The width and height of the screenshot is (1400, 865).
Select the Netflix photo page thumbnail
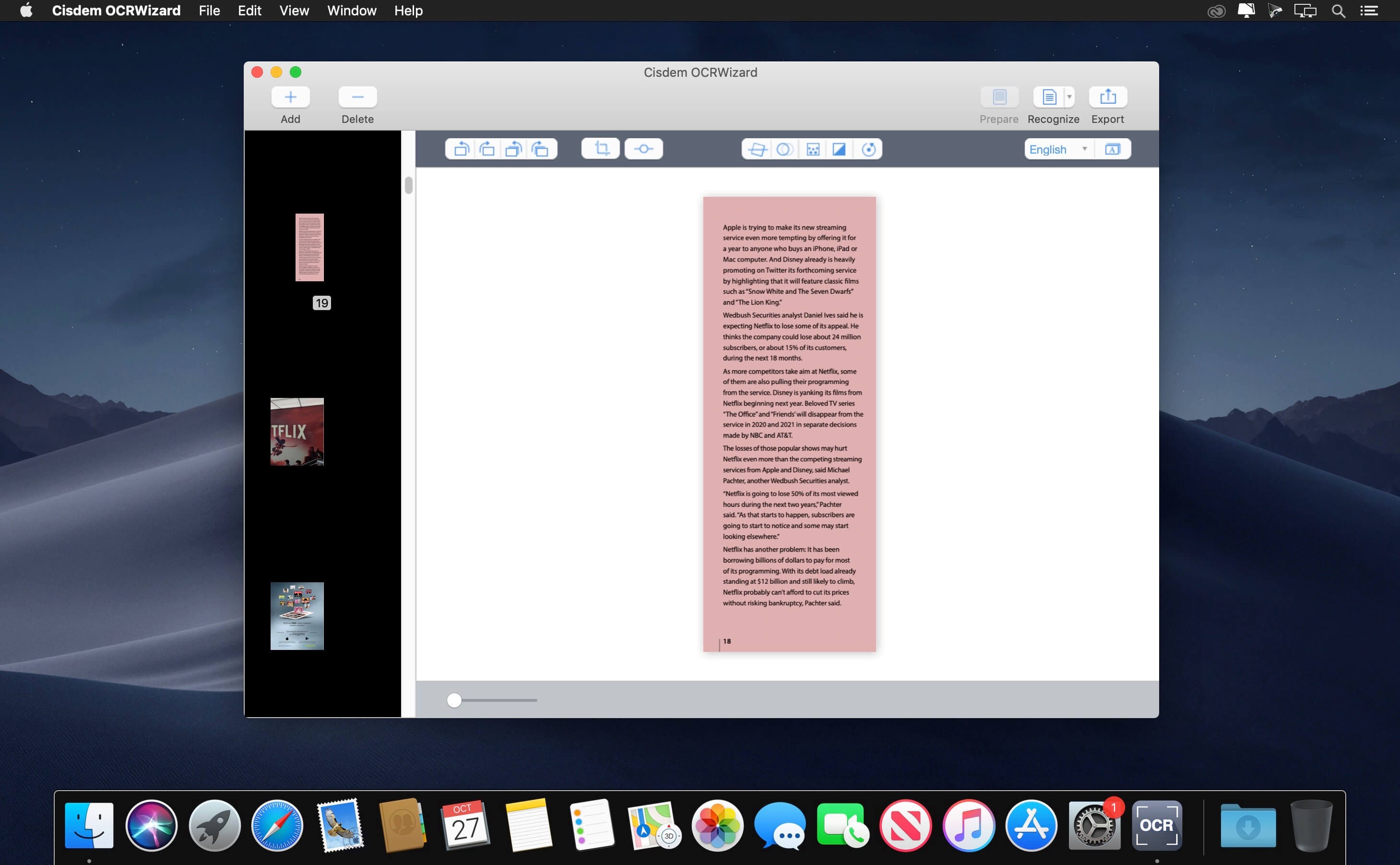[x=297, y=432]
